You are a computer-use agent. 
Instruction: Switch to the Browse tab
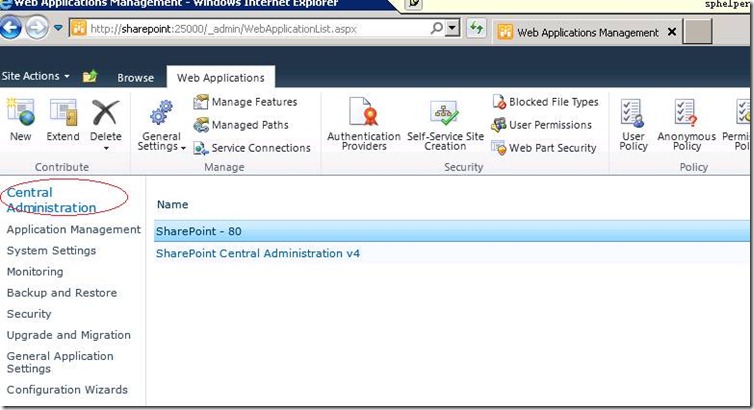pos(136,78)
